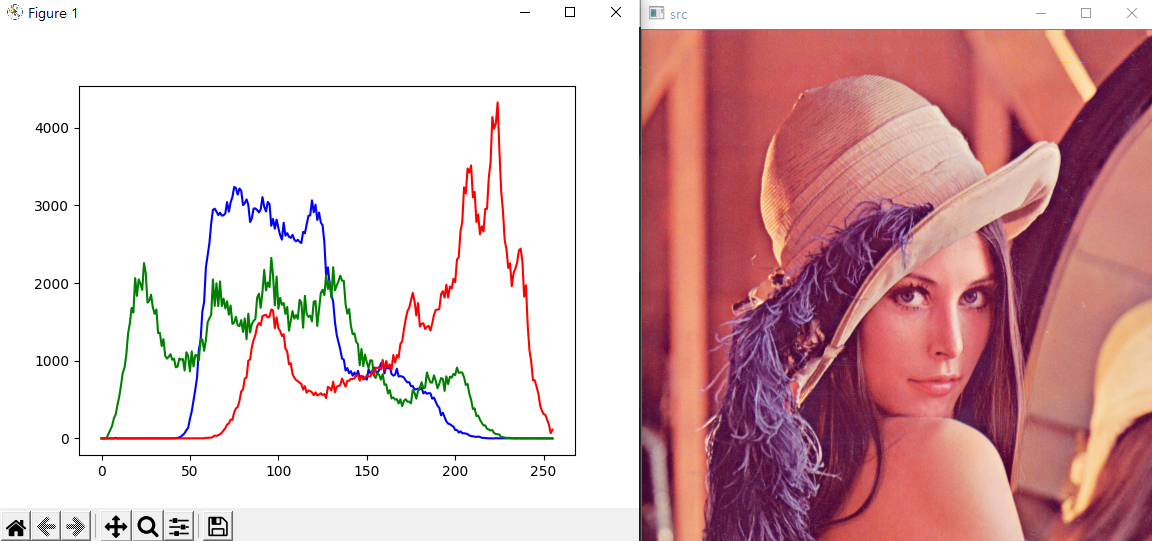Click the y-axis label 1000
Screen dimensions: 1152x541
[52, 361]
